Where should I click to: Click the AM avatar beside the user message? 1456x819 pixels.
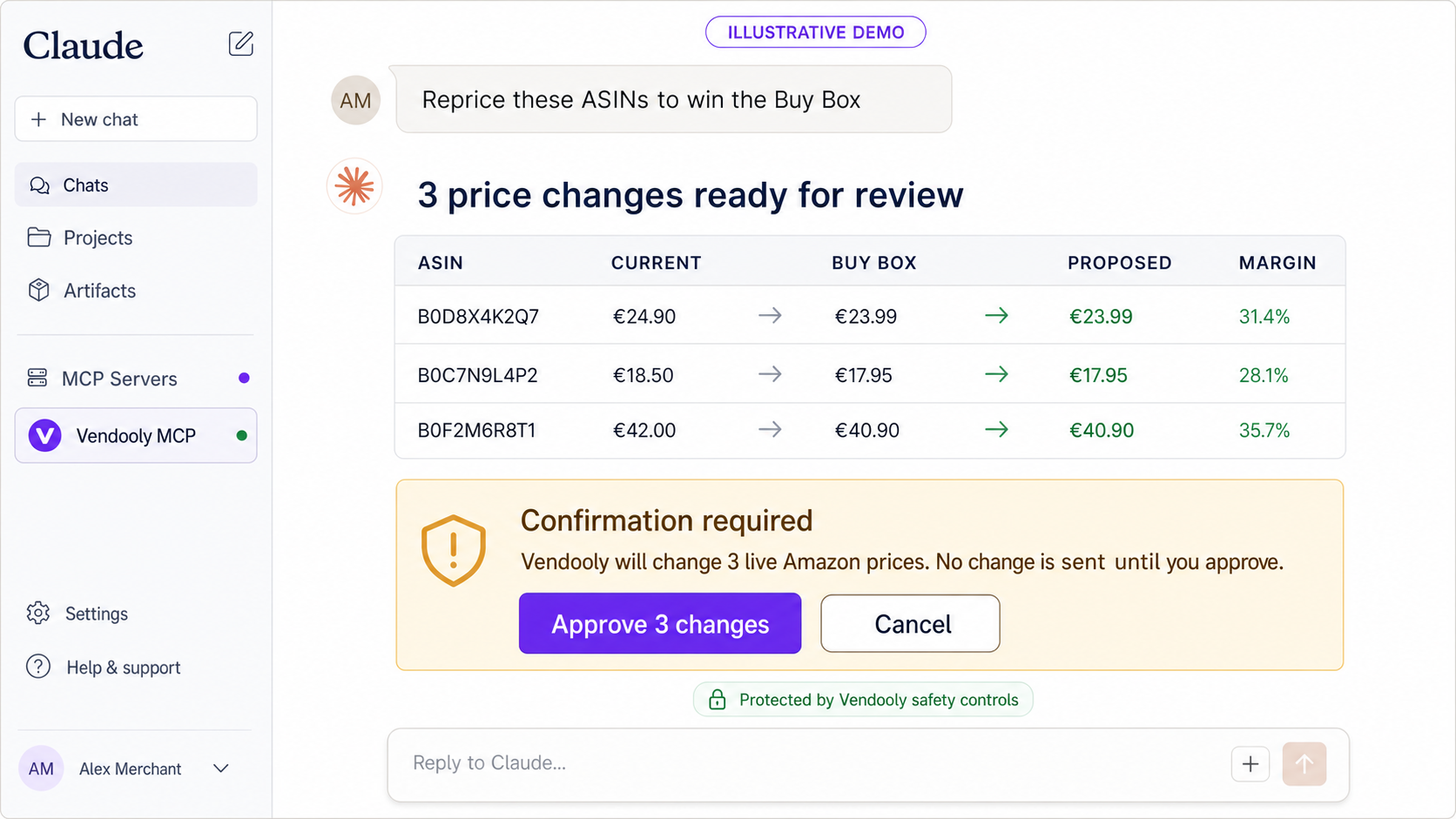(x=355, y=100)
